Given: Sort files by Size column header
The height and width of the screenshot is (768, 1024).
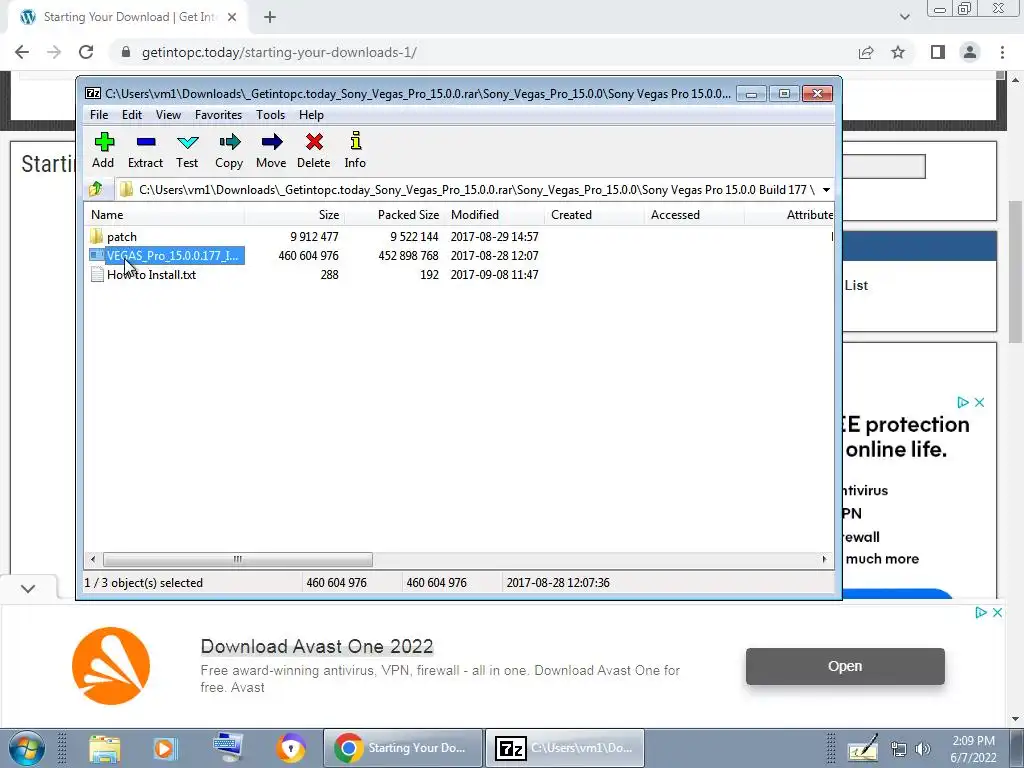Looking at the screenshot, I should [295, 215].
